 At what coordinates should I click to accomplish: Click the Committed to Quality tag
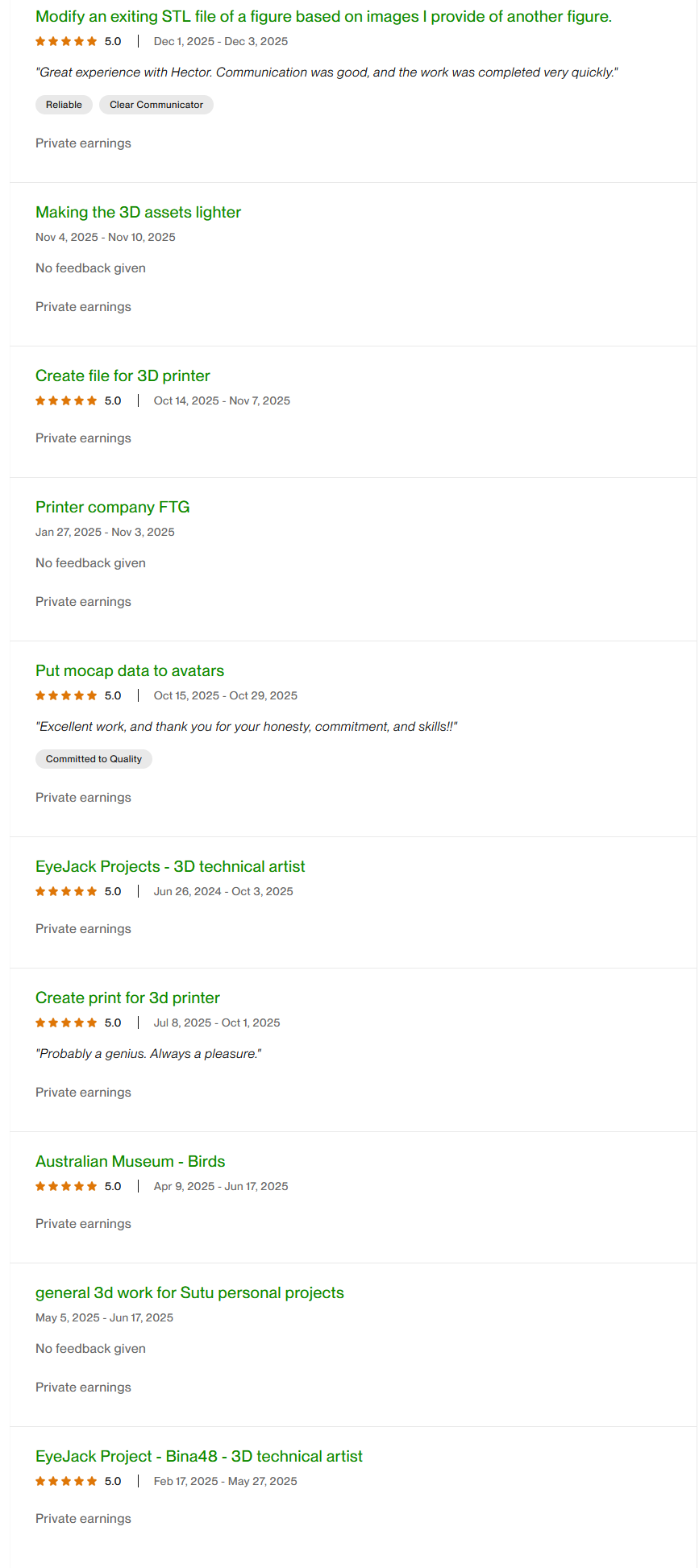(x=94, y=760)
